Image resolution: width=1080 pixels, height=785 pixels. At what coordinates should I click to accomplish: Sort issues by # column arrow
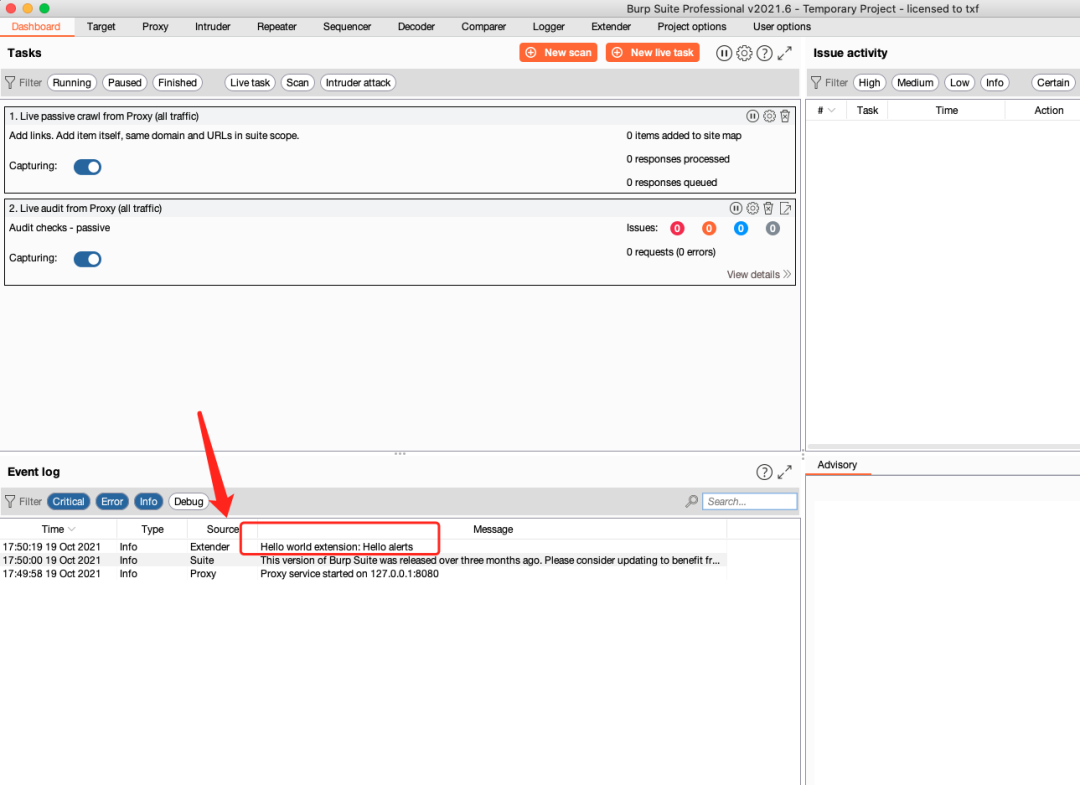(831, 110)
